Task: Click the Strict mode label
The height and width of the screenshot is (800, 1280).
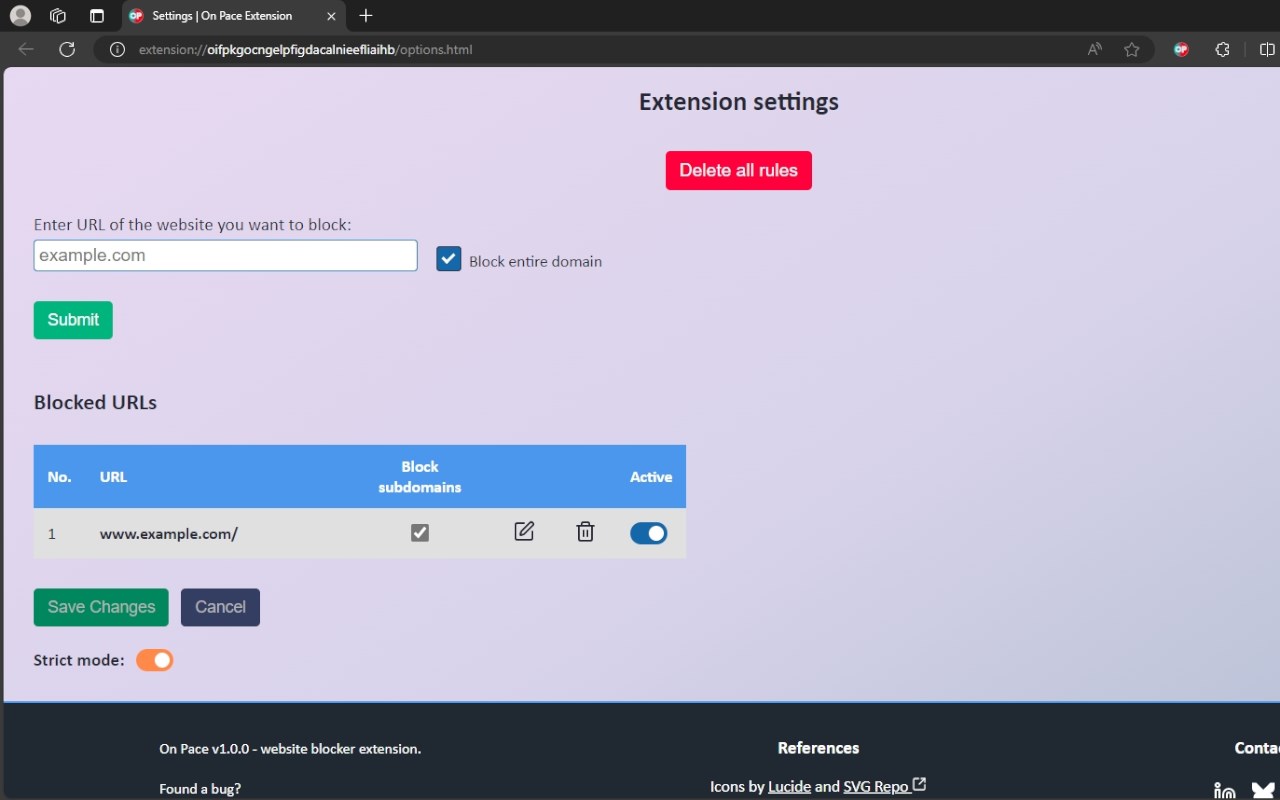Action: pyautogui.click(x=79, y=660)
